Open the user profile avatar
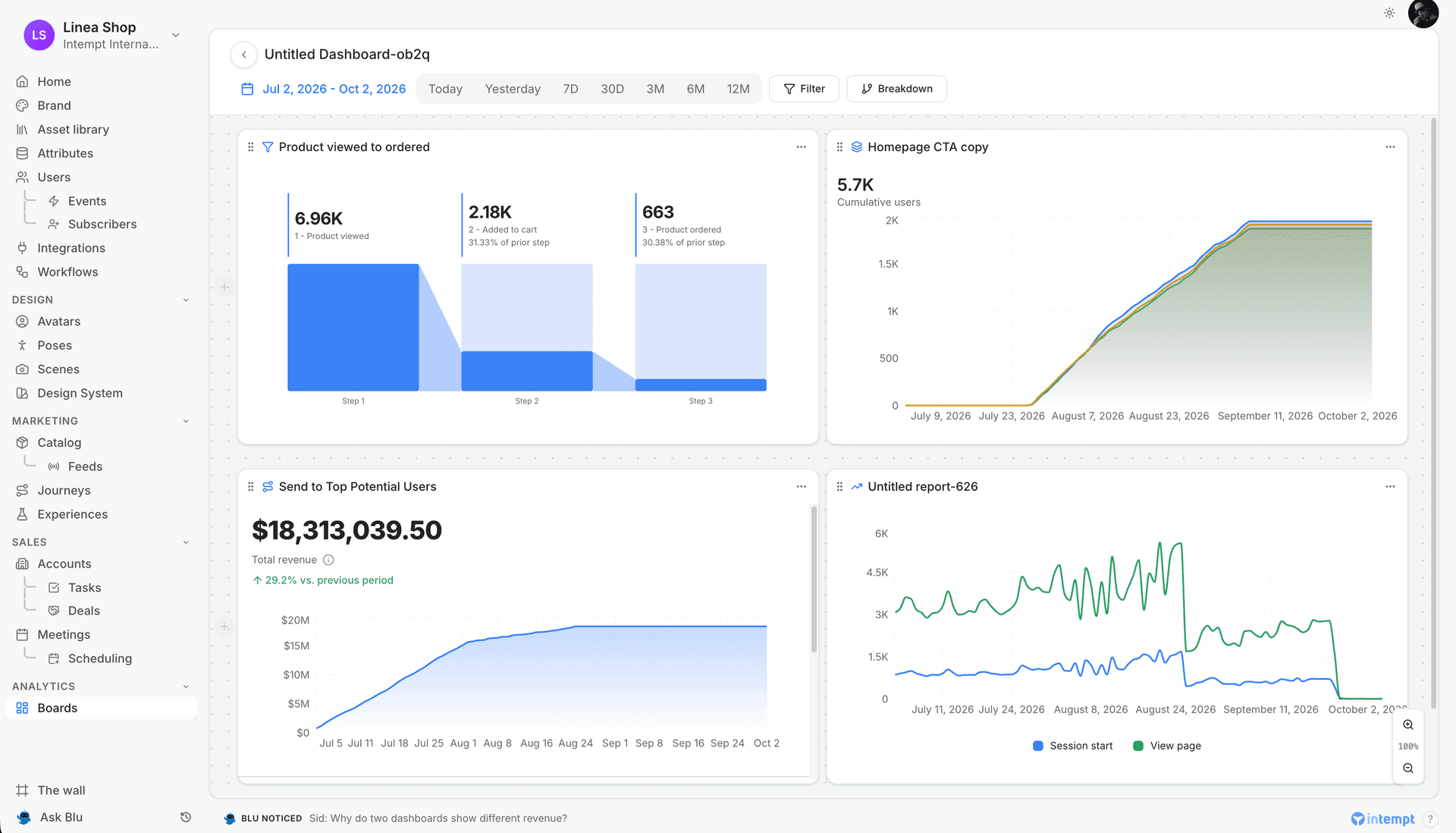The width and height of the screenshot is (1456, 833). [x=1423, y=13]
